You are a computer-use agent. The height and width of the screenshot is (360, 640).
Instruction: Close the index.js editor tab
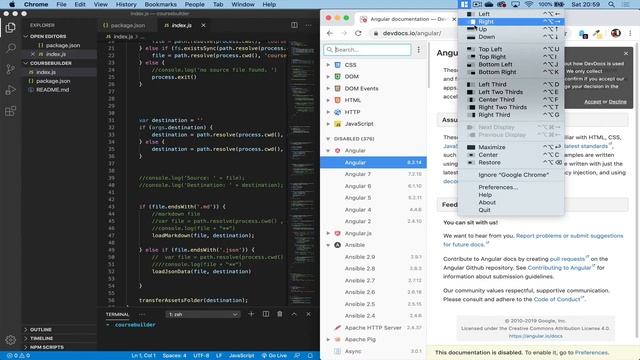tap(203, 25)
